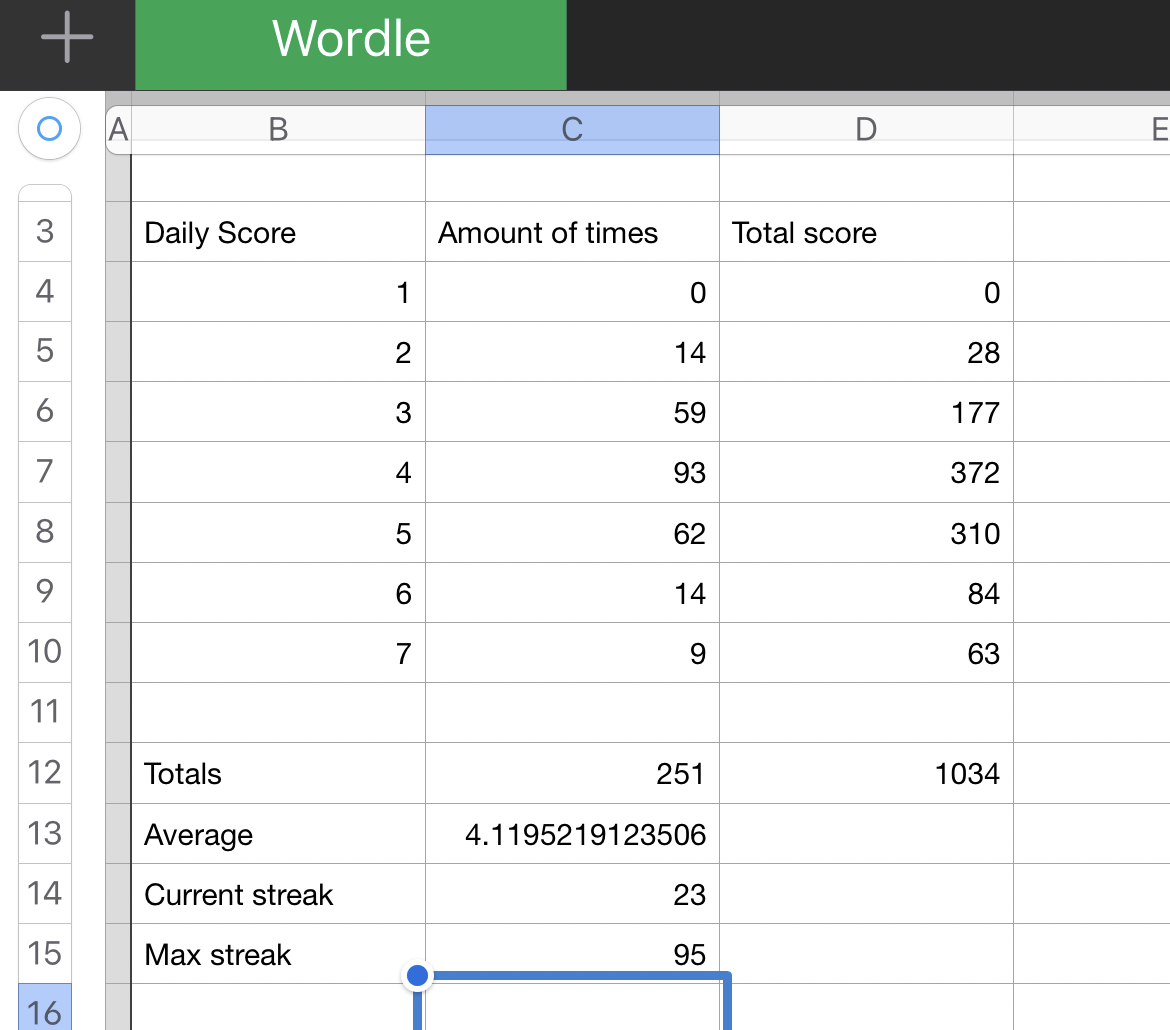Select the 14 in row 9
Viewport: 1170px width, 1030px height.
[x=572, y=593]
